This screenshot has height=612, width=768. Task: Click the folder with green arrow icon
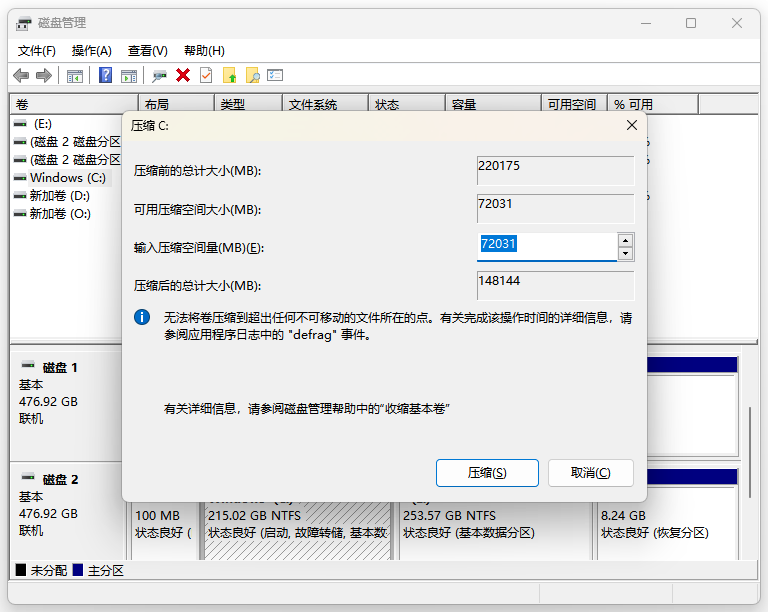pos(230,75)
